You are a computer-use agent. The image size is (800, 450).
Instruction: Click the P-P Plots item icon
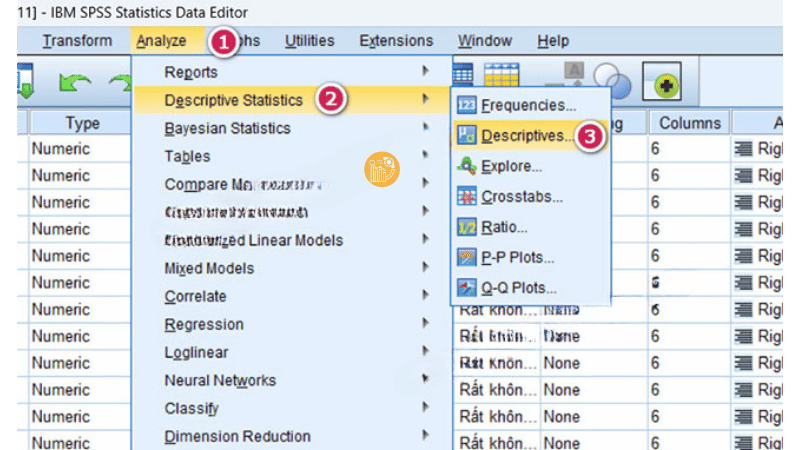pyautogui.click(x=466, y=257)
